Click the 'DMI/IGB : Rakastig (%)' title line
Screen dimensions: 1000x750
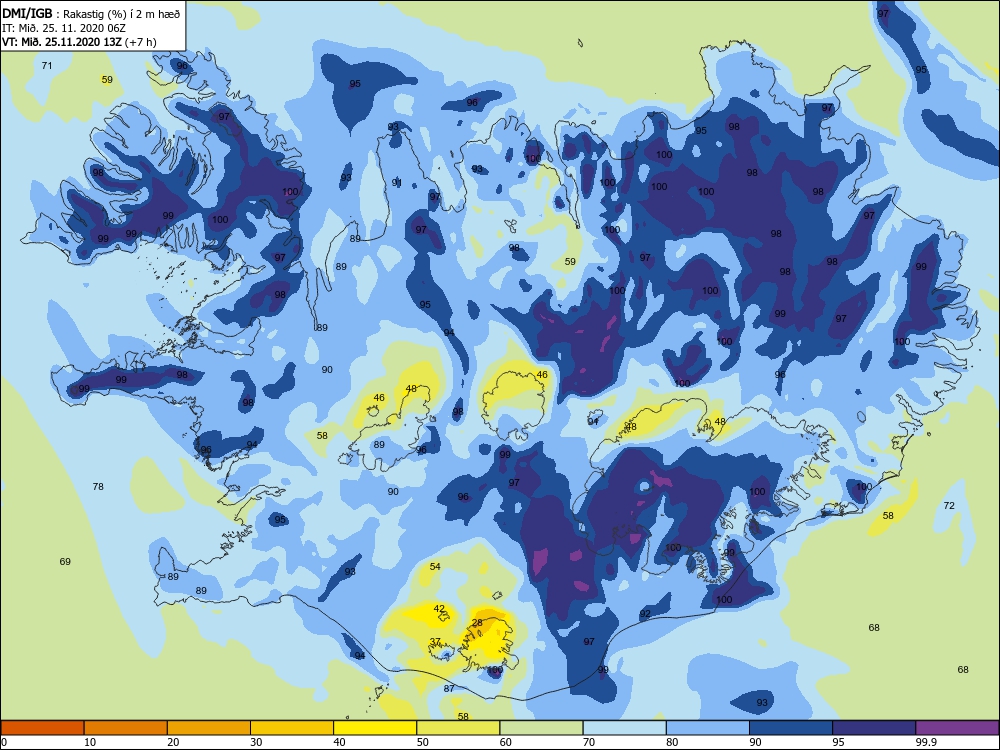pos(92,13)
